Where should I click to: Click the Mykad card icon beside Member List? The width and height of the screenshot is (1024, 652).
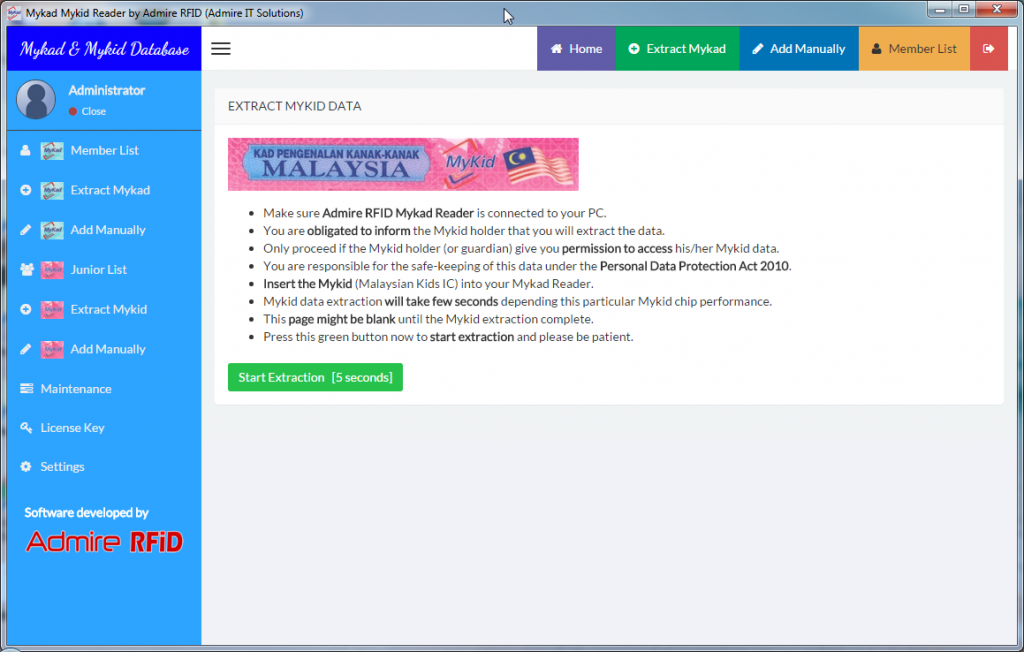pos(52,151)
